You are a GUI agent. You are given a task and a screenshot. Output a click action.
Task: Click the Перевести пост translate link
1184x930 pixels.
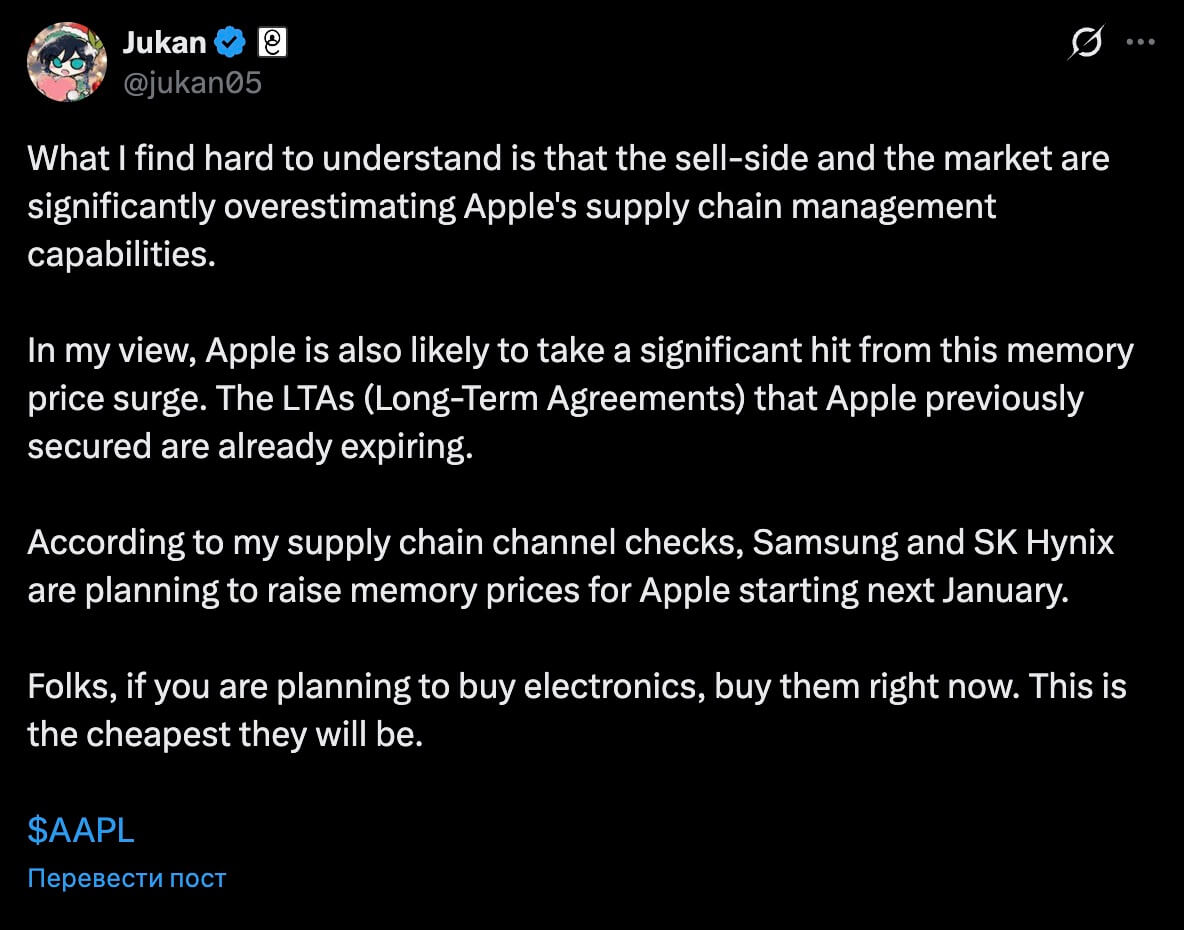tap(125, 878)
